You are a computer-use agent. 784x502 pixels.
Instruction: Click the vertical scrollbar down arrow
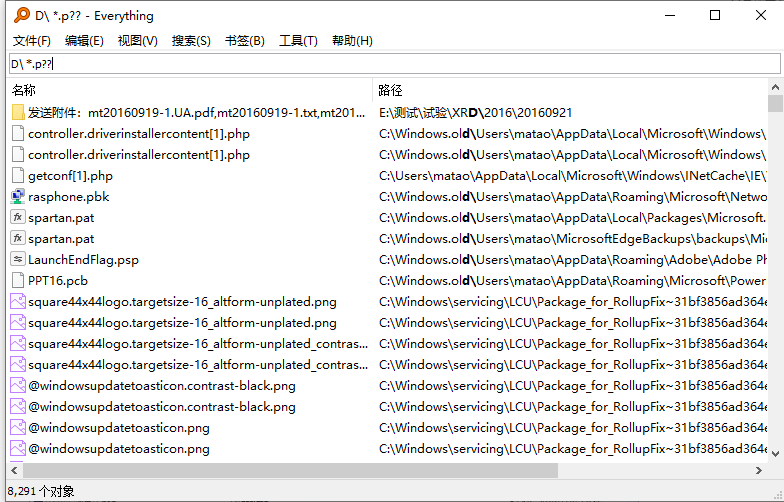[x=776, y=454]
